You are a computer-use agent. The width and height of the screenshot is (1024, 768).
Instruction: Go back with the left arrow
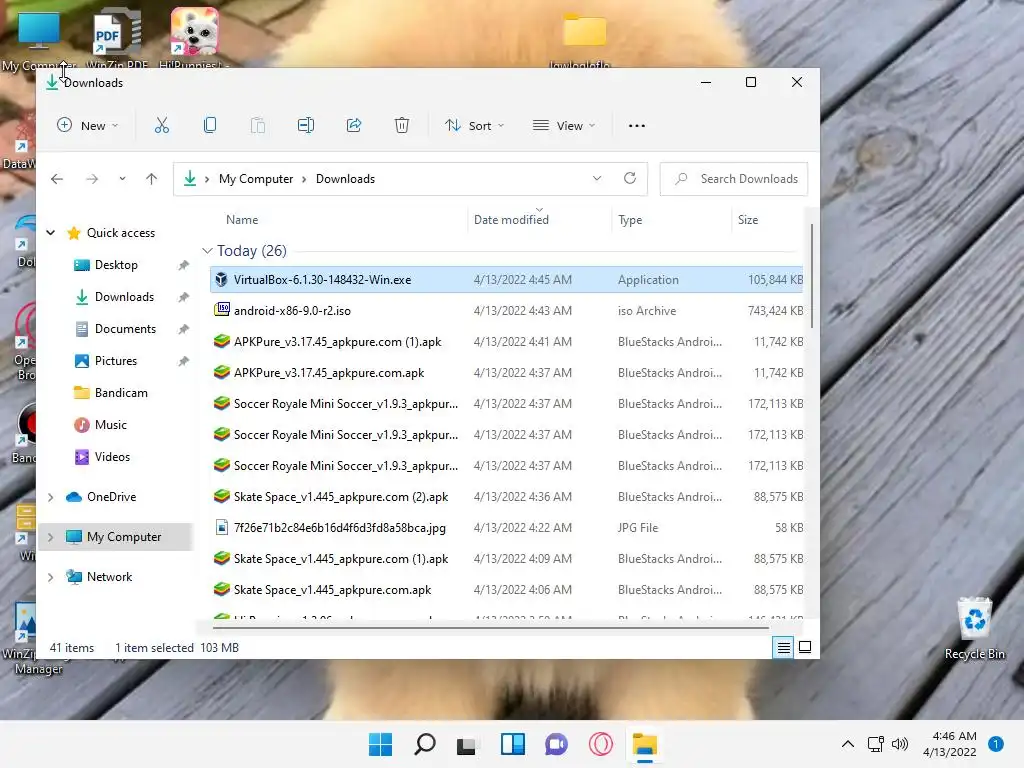57,179
